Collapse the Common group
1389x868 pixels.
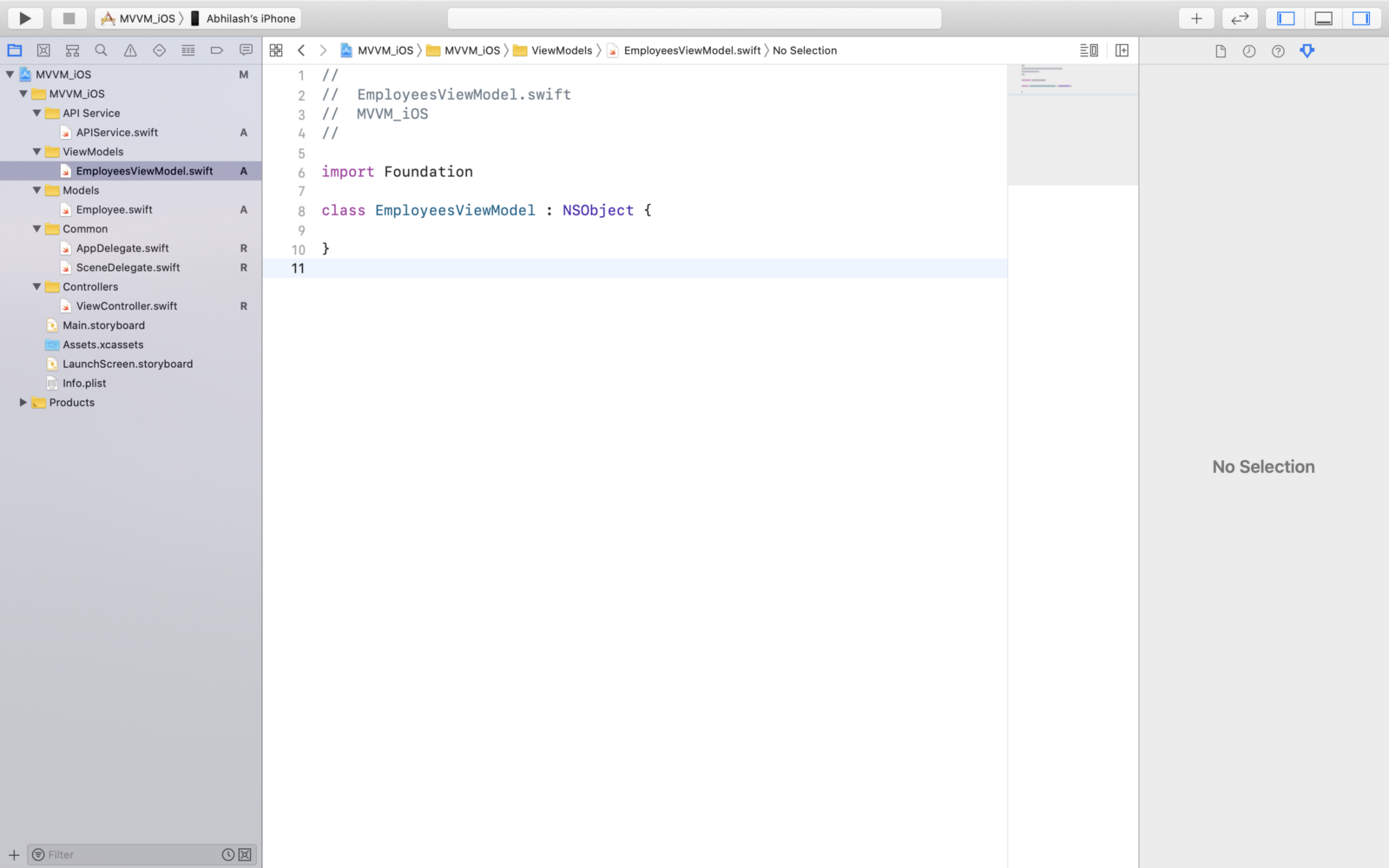point(36,229)
